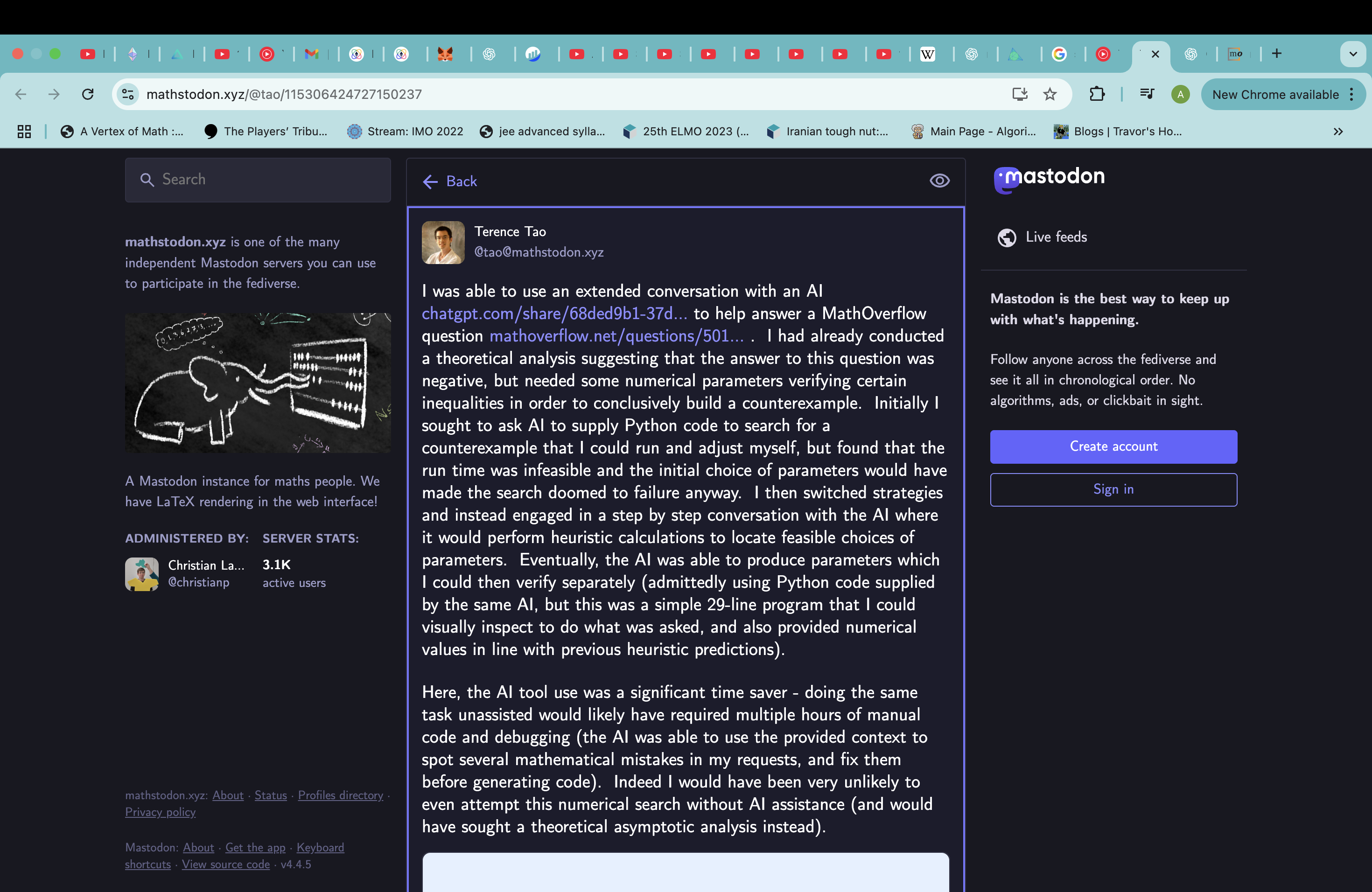The width and height of the screenshot is (1372, 892).
Task: Open the mathoverflow.net question link
Action: pyautogui.click(x=616, y=336)
